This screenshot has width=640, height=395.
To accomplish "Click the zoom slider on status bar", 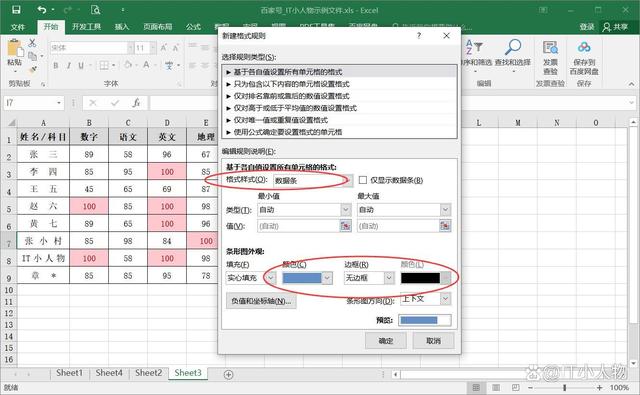I will [x=564, y=387].
